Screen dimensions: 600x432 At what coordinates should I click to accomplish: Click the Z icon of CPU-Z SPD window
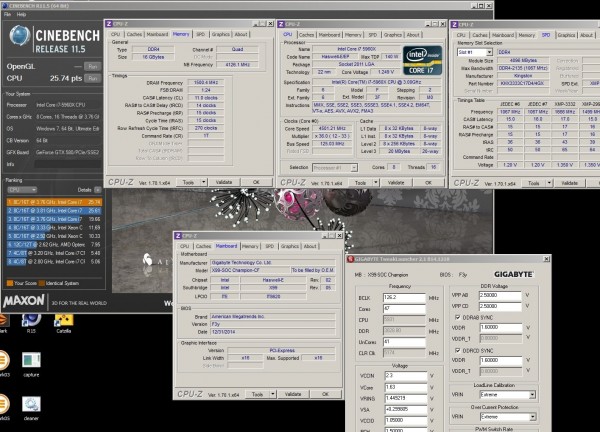(x=455, y=24)
